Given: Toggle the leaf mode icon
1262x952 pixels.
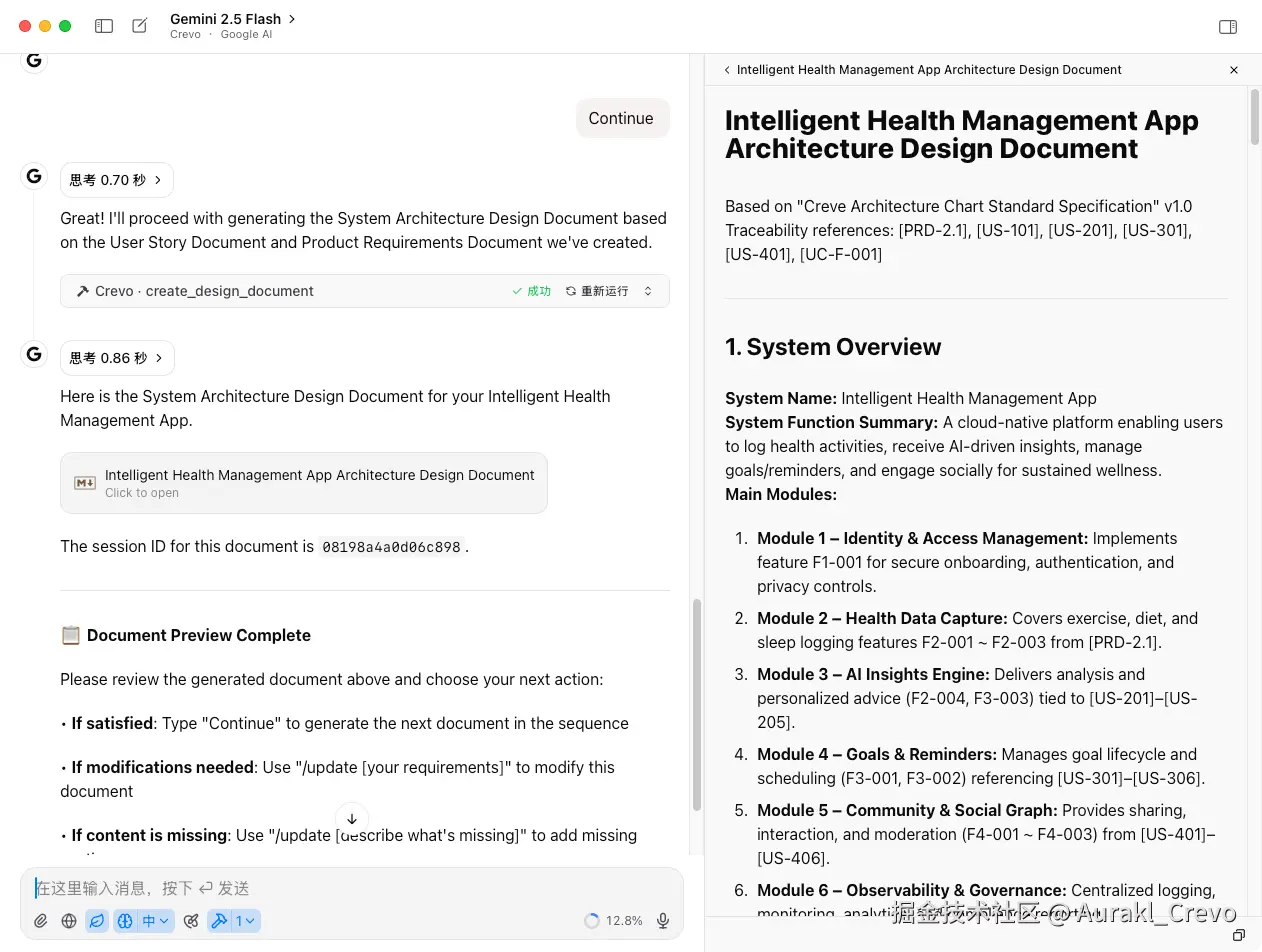Looking at the screenshot, I should point(97,921).
